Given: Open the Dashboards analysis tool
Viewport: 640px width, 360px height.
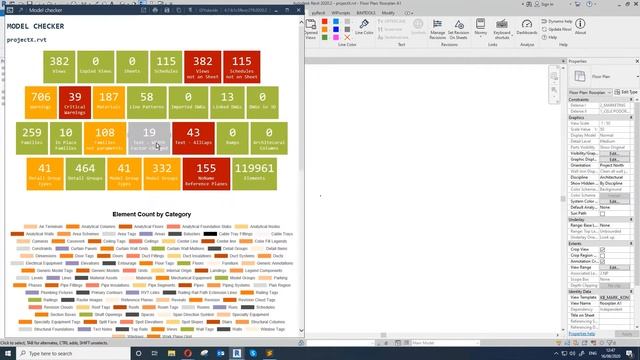Looking at the screenshot, I should click(x=527, y=27).
